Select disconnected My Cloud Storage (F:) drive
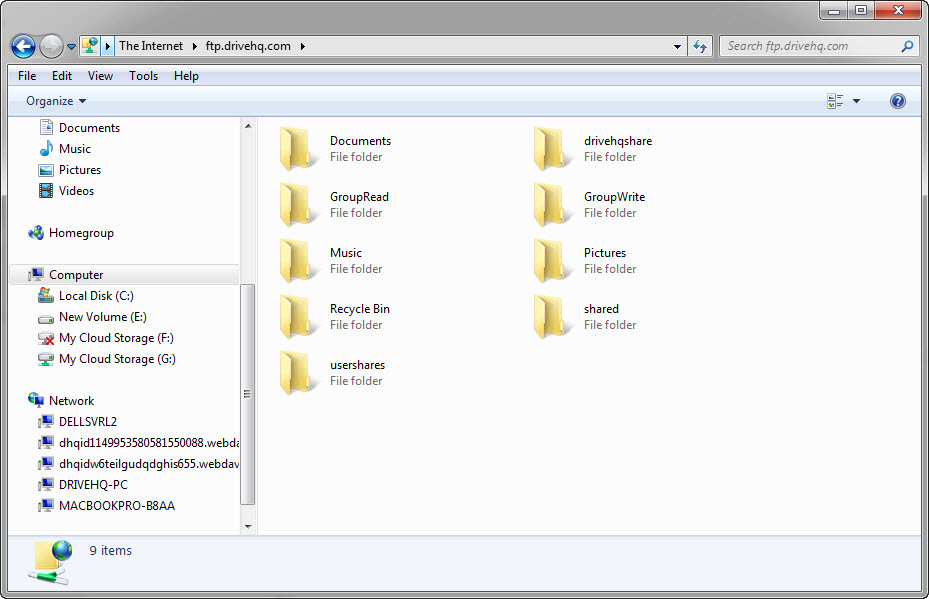This screenshot has height=599, width=929. coord(115,338)
